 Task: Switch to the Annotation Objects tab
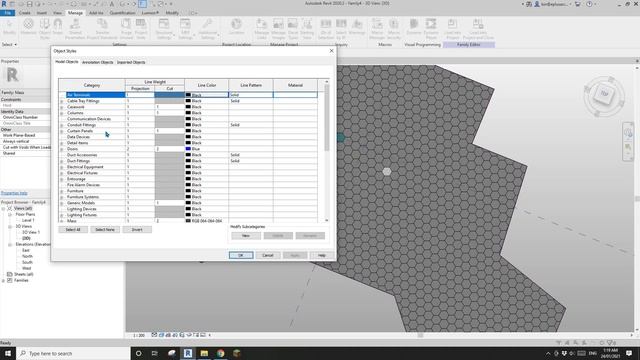98,62
